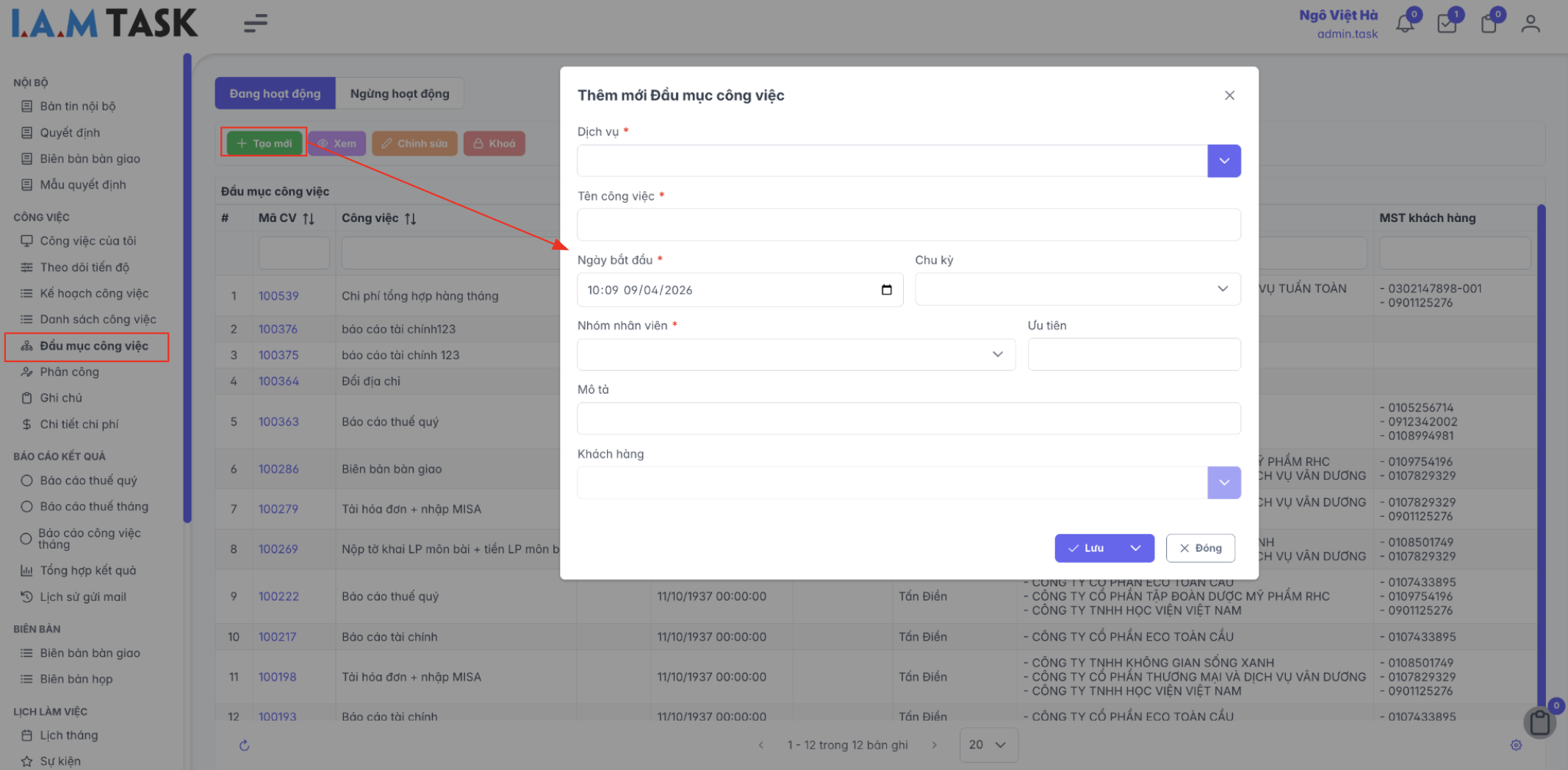This screenshot has height=770, width=1568.
Task: Open calendar picker in Ngày bắt đầu field
Action: (x=886, y=290)
